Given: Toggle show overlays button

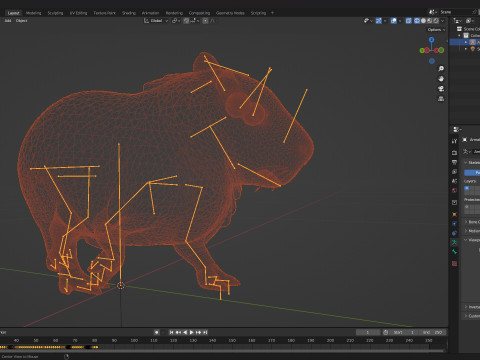Looking at the screenshot, I should point(394,21).
